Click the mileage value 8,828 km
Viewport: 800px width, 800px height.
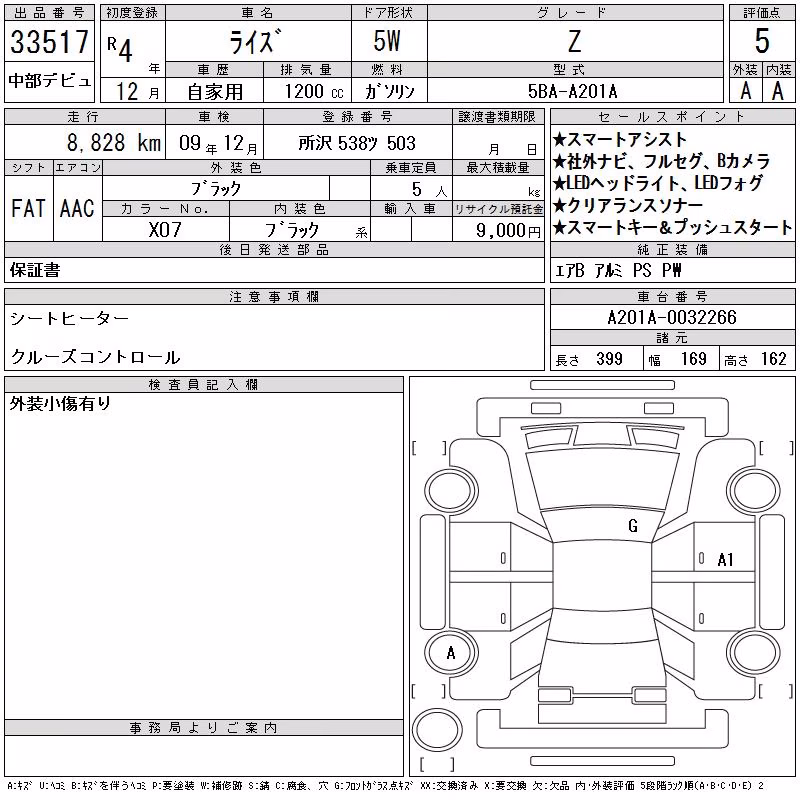click(x=114, y=142)
